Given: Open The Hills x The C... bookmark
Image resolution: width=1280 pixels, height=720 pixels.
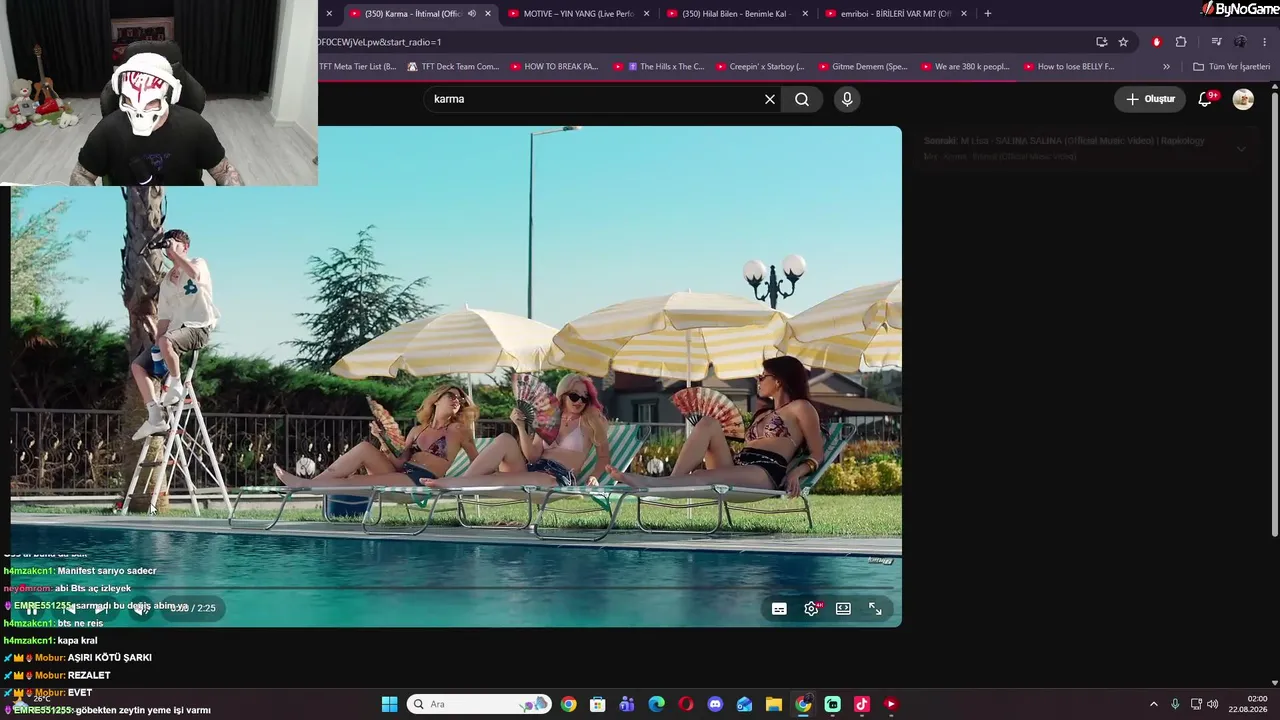Looking at the screenshot, I should pyautogui.click(x=659, y=67).
